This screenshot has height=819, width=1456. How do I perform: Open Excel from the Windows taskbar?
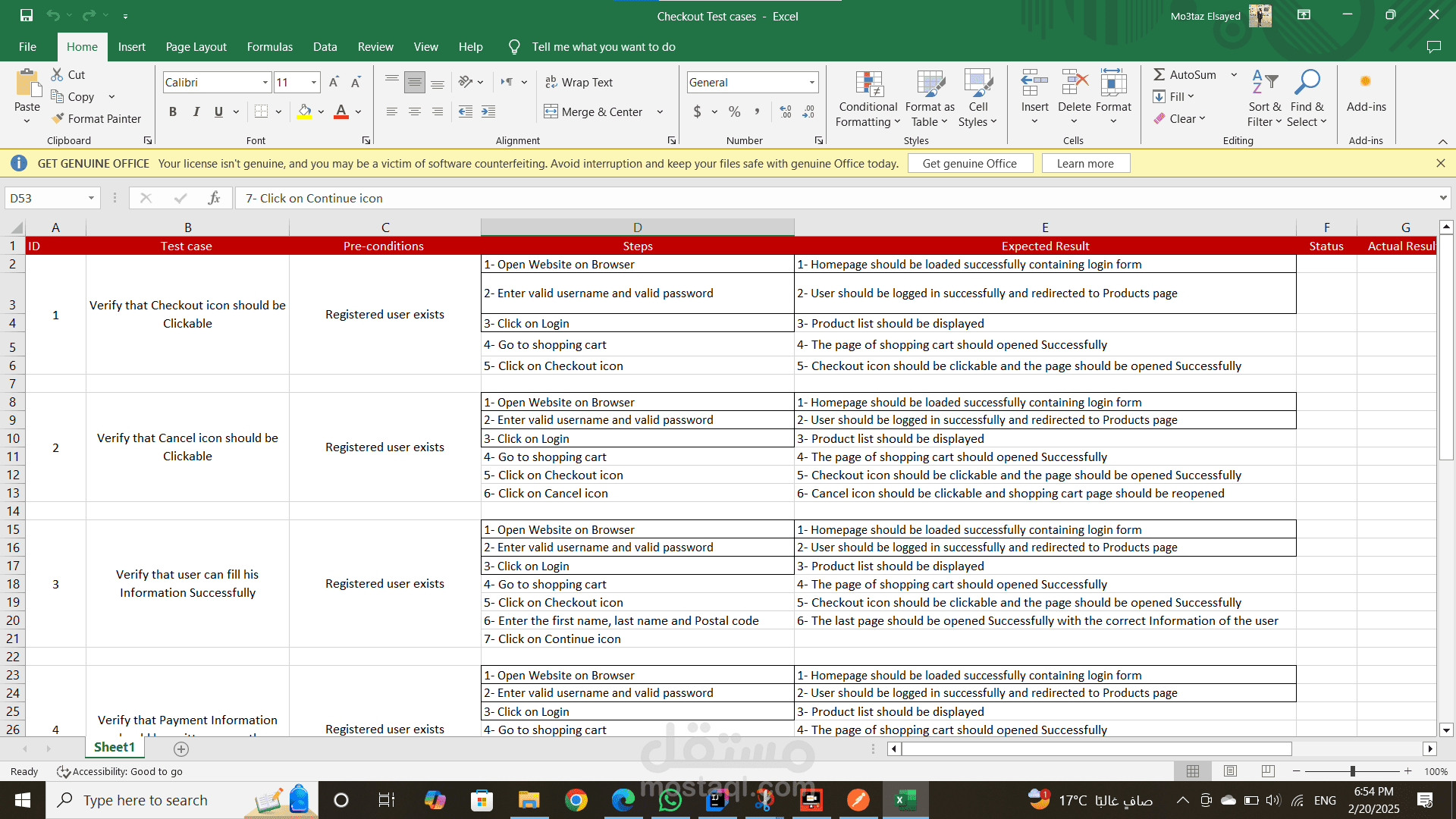coord(905,800)
